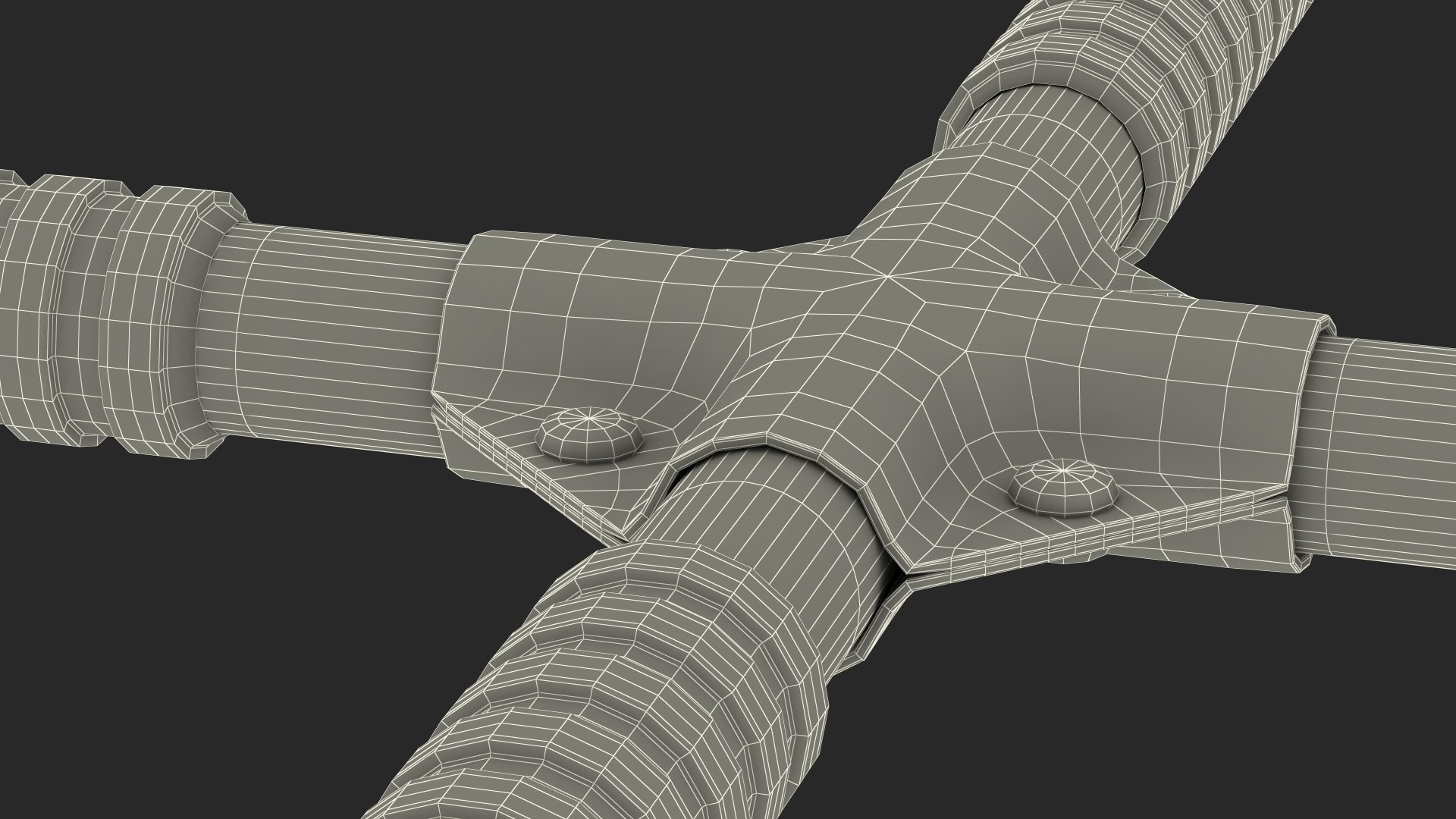Image resolution: width=1456 pixels, height=819 pixels.
Task: Select the right rivet head on the clamp
Action: click(x=1064, y=489)
